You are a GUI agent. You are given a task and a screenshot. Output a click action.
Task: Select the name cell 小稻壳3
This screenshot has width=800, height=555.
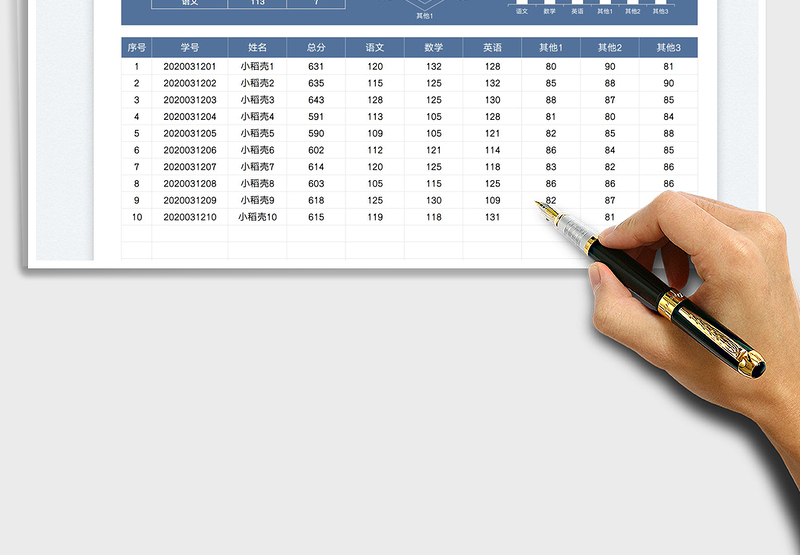pos(257,100)
